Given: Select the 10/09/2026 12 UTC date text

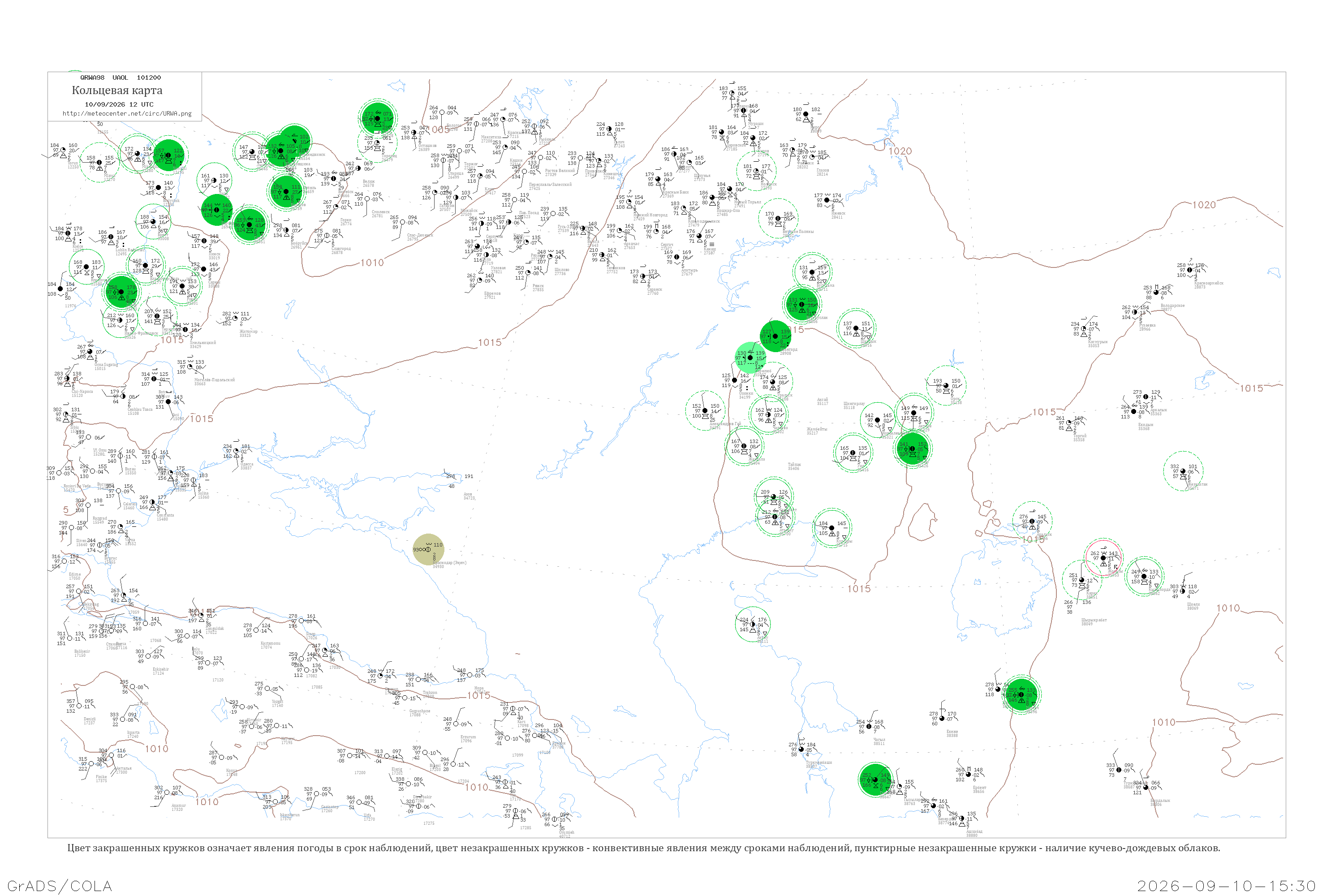Looking at the screenshot, I should 119,104.
